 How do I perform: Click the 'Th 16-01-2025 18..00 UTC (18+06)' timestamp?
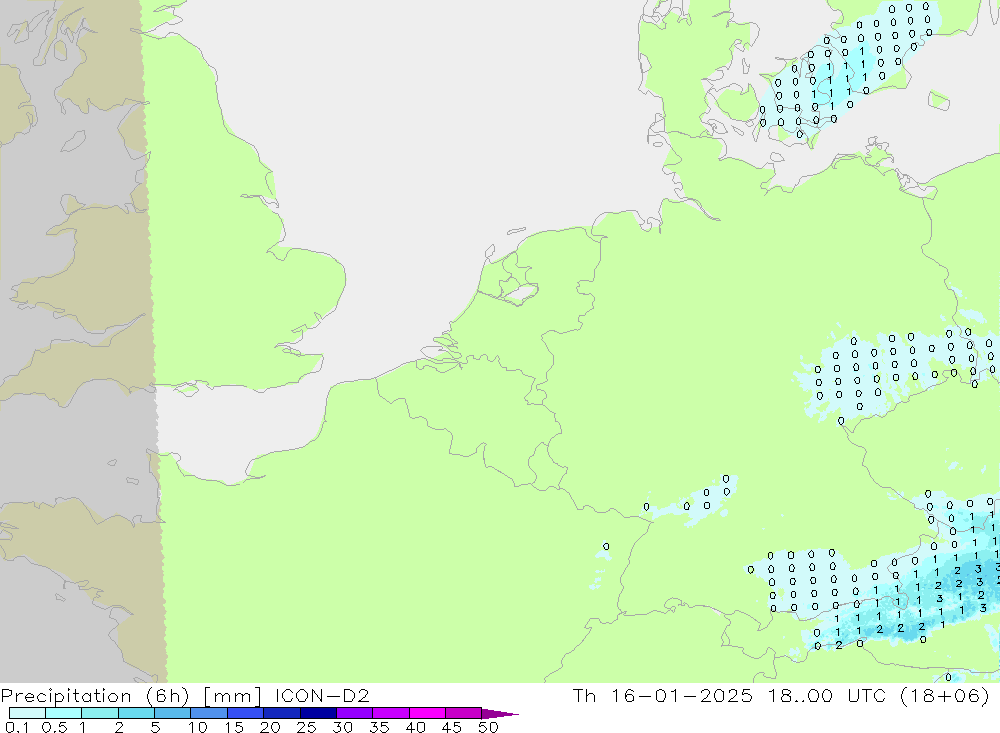pos(781,695)
